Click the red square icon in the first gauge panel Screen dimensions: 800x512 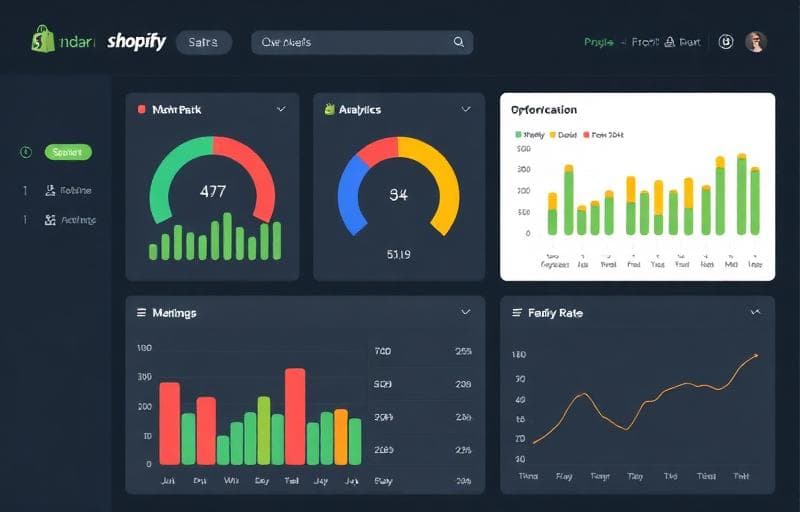(x=141, y=109)
